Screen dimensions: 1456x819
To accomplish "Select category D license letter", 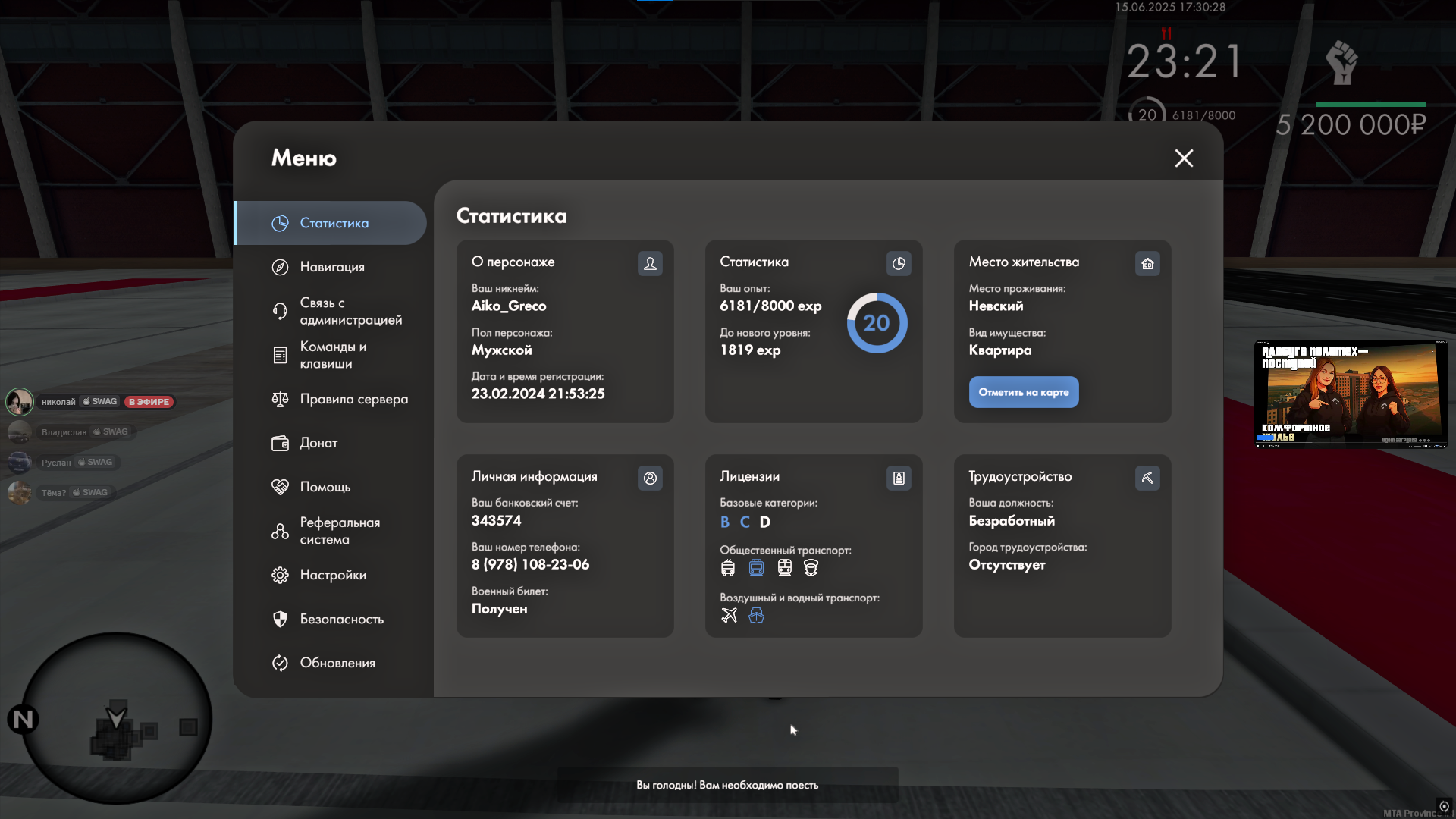I will tap(764, 522).
